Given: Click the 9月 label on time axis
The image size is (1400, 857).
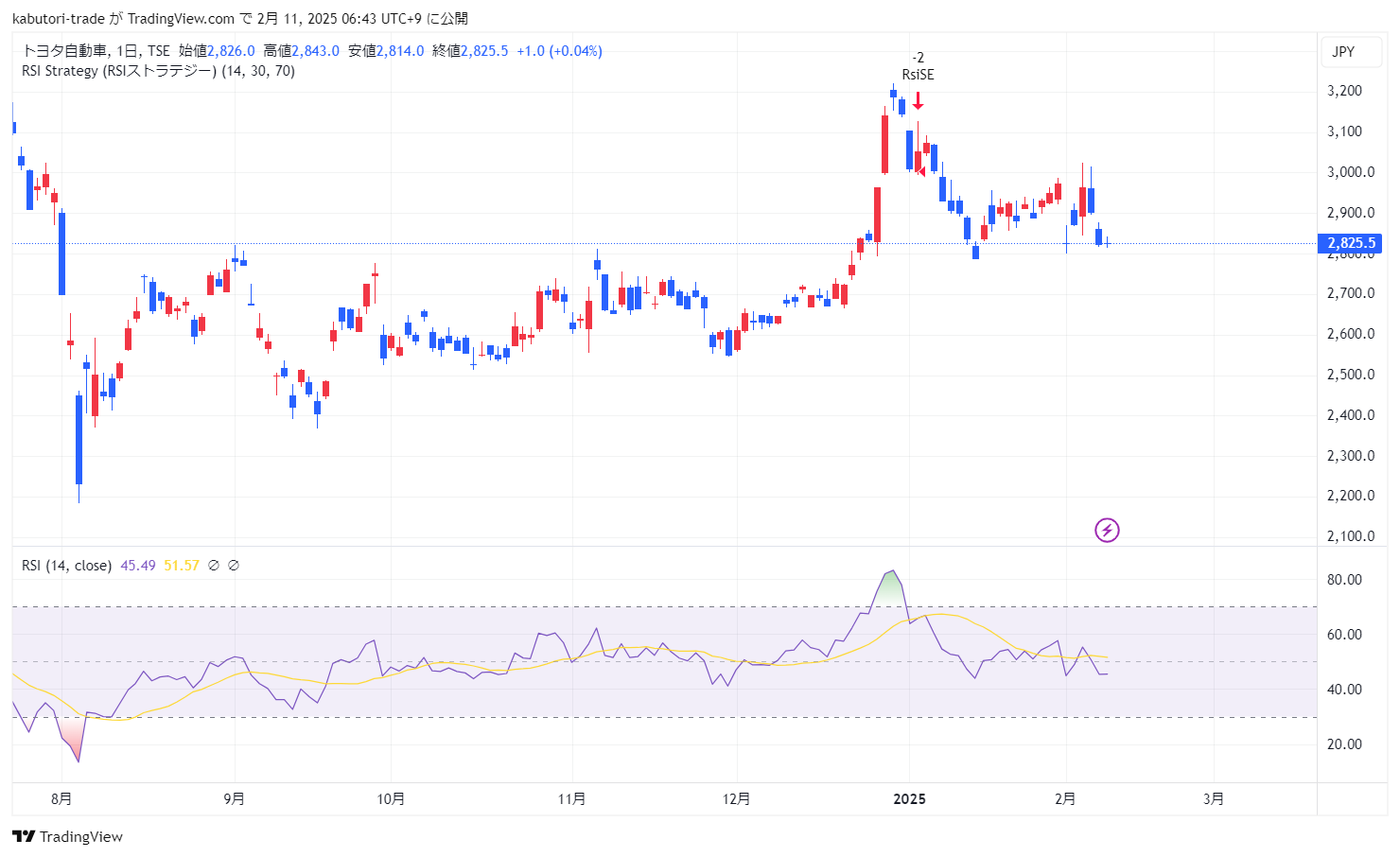Looking at the screenshot, I should click(235, 799).
